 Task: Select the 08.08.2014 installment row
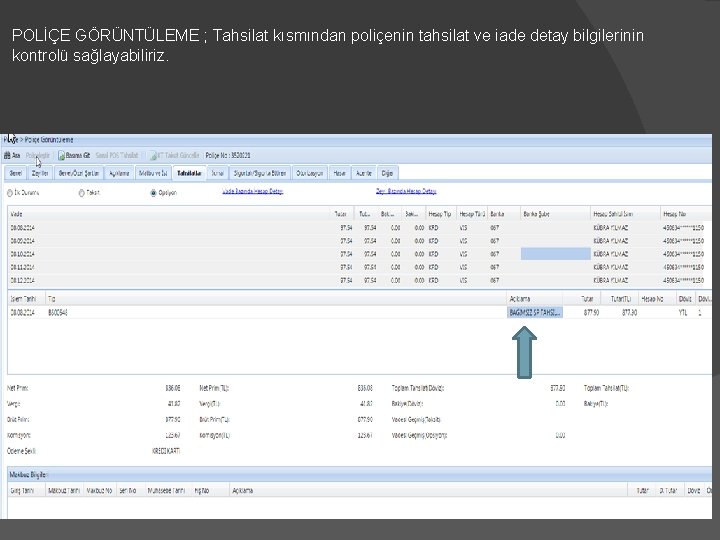[x=359, y=228]
